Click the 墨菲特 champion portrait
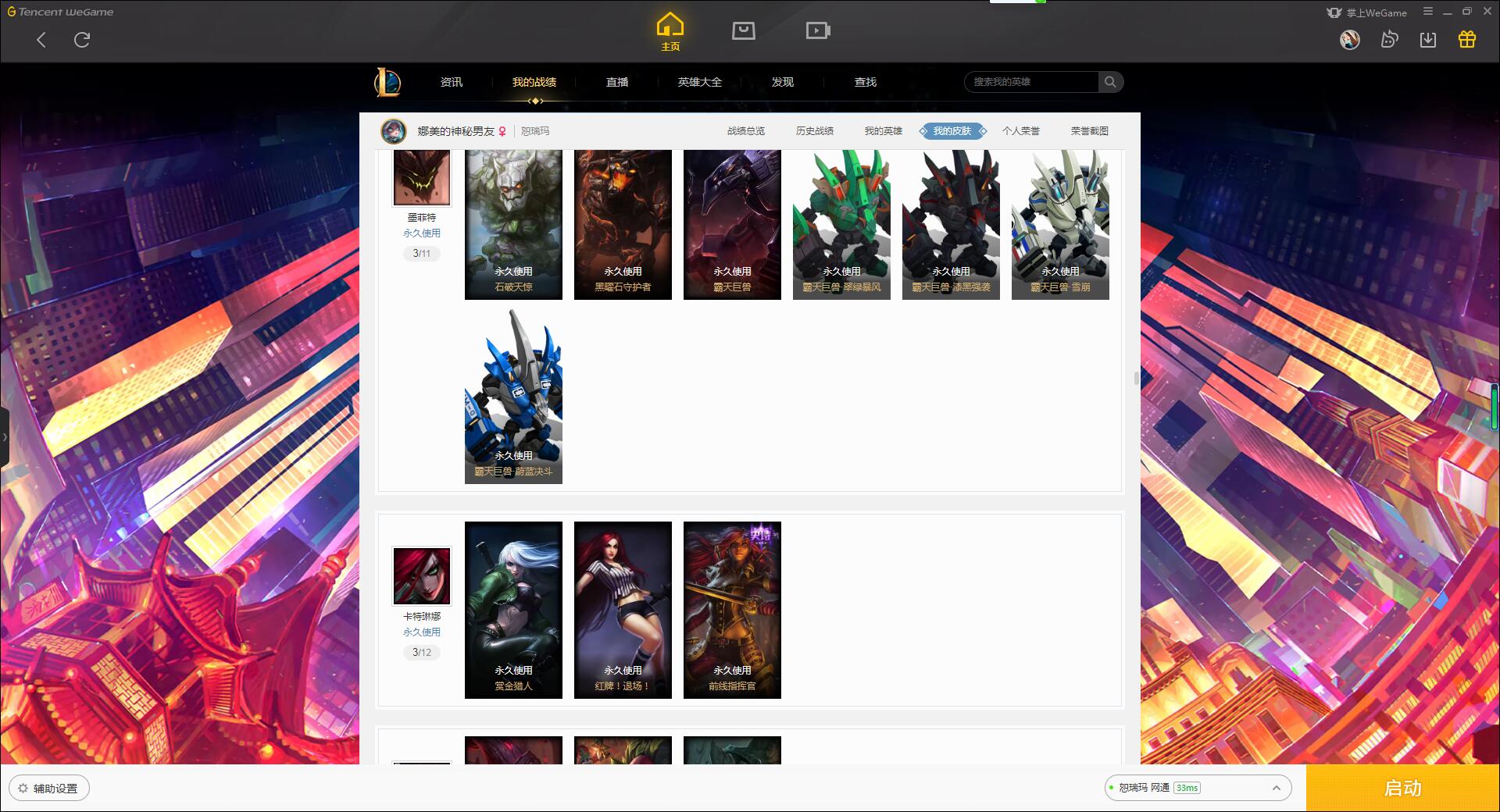 [x=422, y=177]
